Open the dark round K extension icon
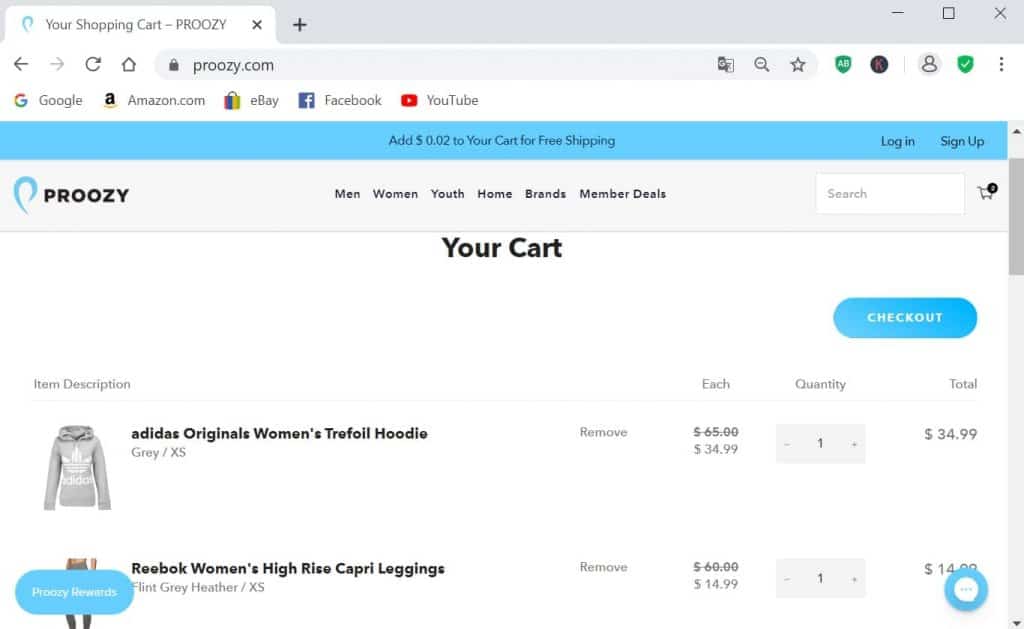 pos(879,64)
